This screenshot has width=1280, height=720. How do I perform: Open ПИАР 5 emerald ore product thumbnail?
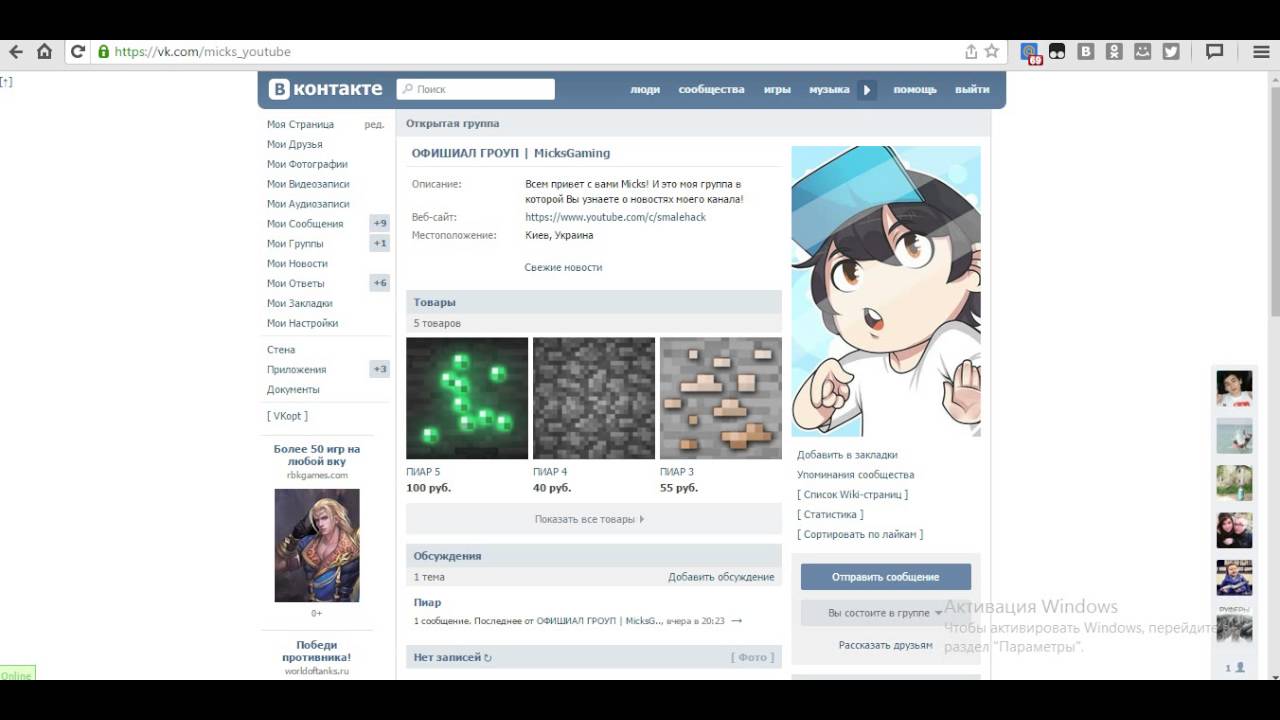coord(467,398)
